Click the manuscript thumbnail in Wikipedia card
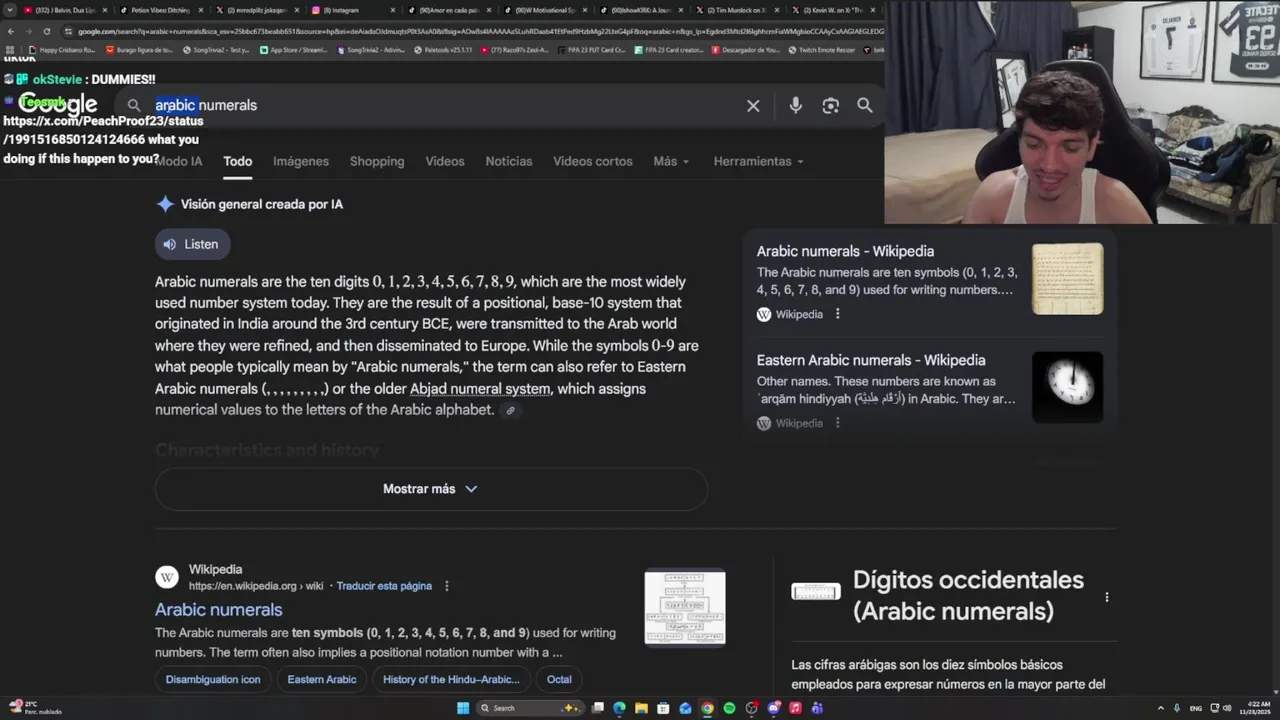 pyautogui.click(x=1067, y=279)
